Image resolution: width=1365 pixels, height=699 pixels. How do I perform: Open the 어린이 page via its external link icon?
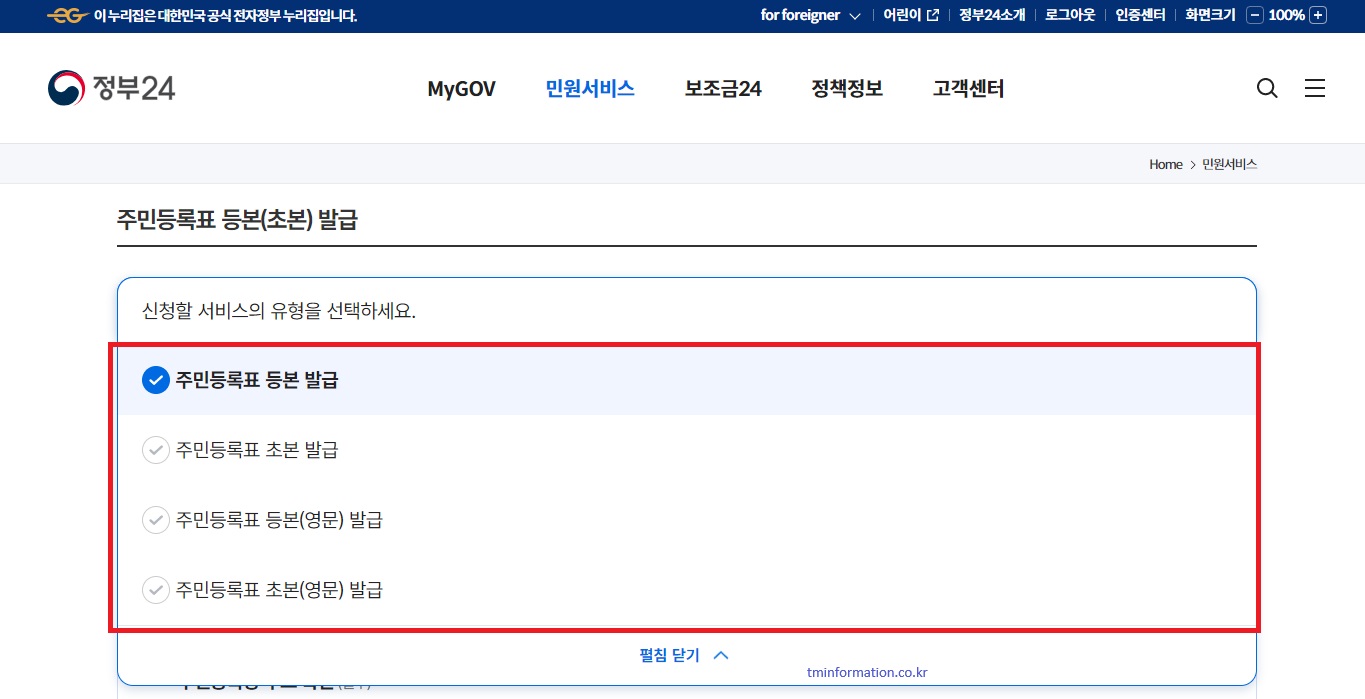[x=931, y=15]
